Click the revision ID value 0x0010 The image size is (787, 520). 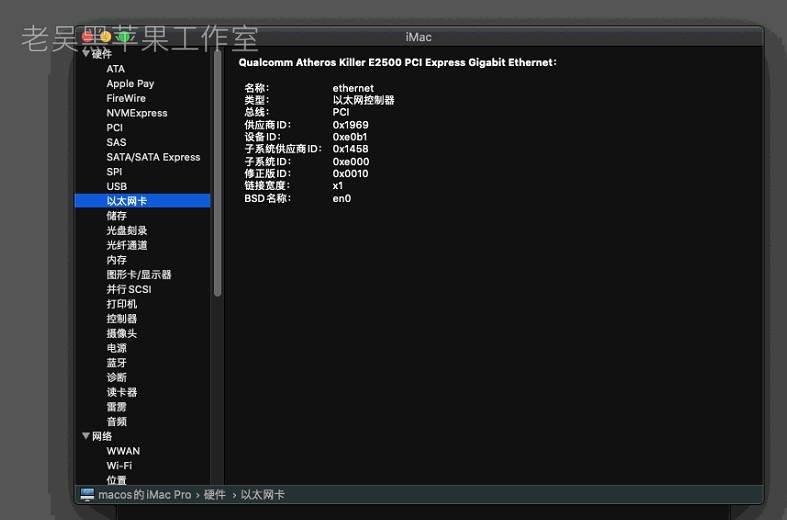350,174
